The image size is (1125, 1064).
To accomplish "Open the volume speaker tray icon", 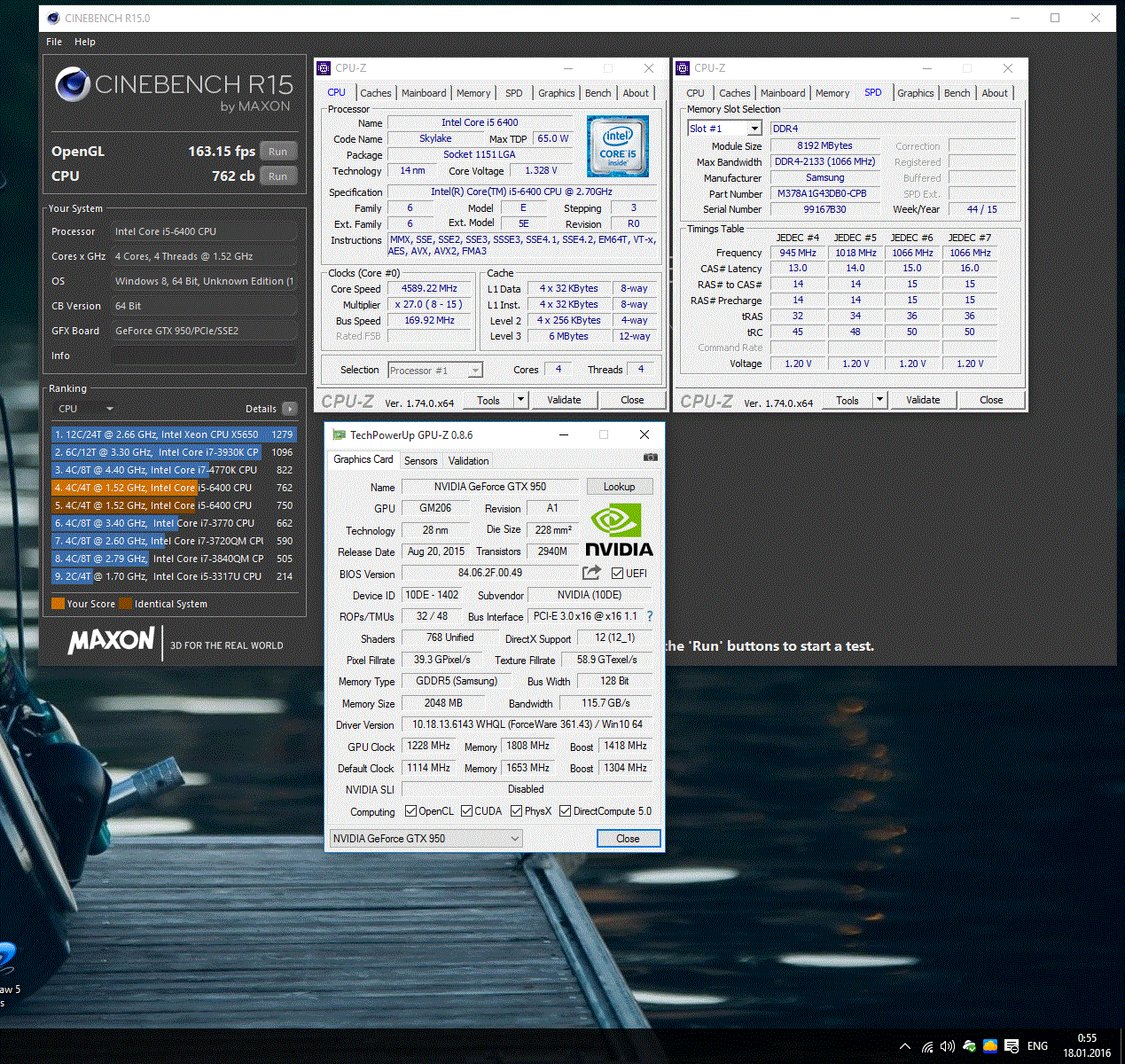I will pos(948,1046).
